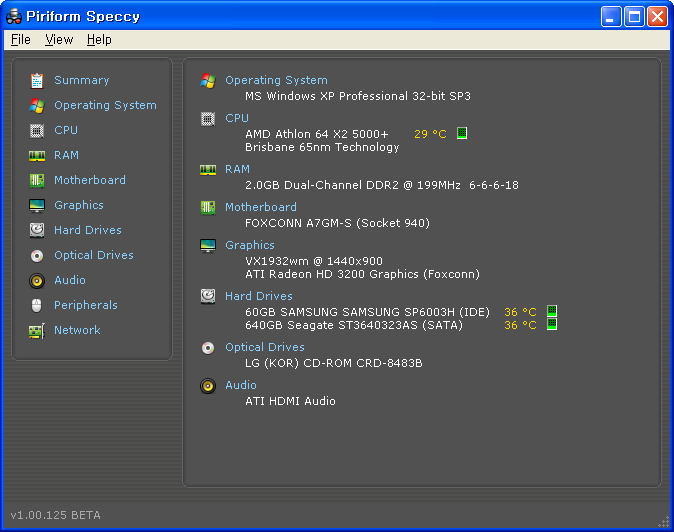This screenshot has height=532, width=674.
Task: Open the Network section
Action: click(77, 330)
